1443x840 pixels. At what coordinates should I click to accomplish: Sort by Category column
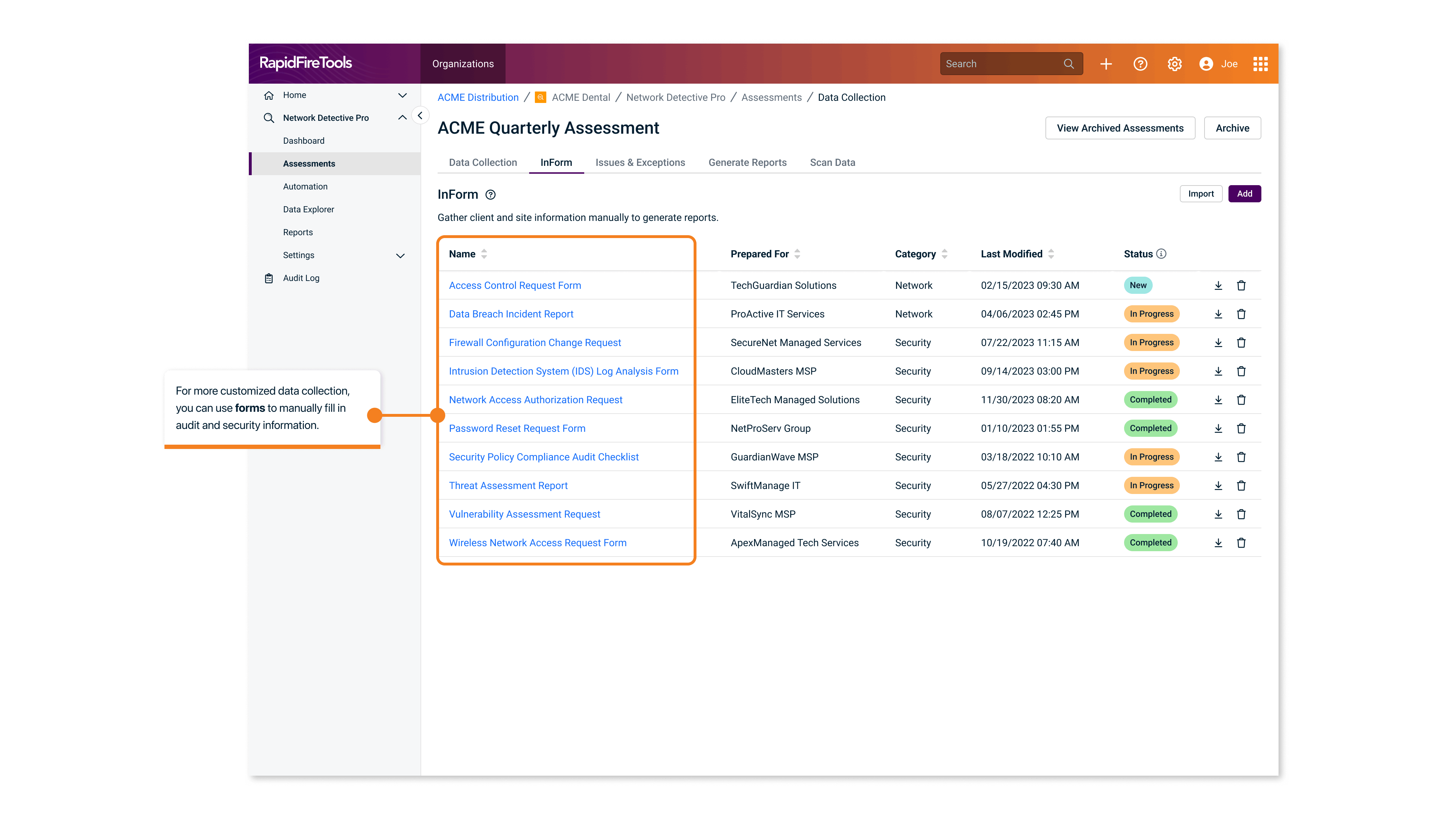click(944, 254)
